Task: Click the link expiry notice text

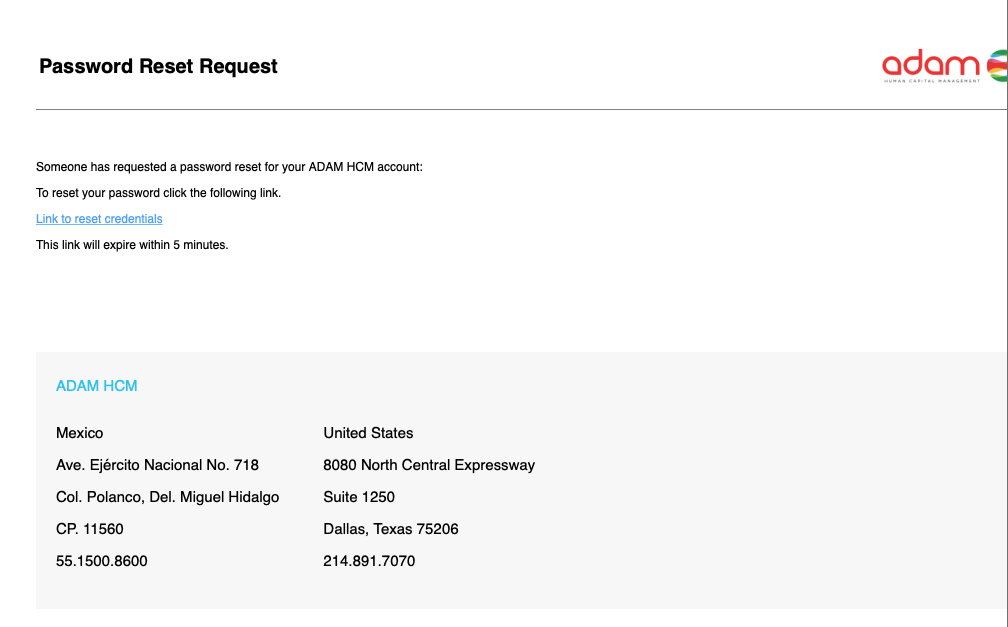Action: click(x=132, y=245)
